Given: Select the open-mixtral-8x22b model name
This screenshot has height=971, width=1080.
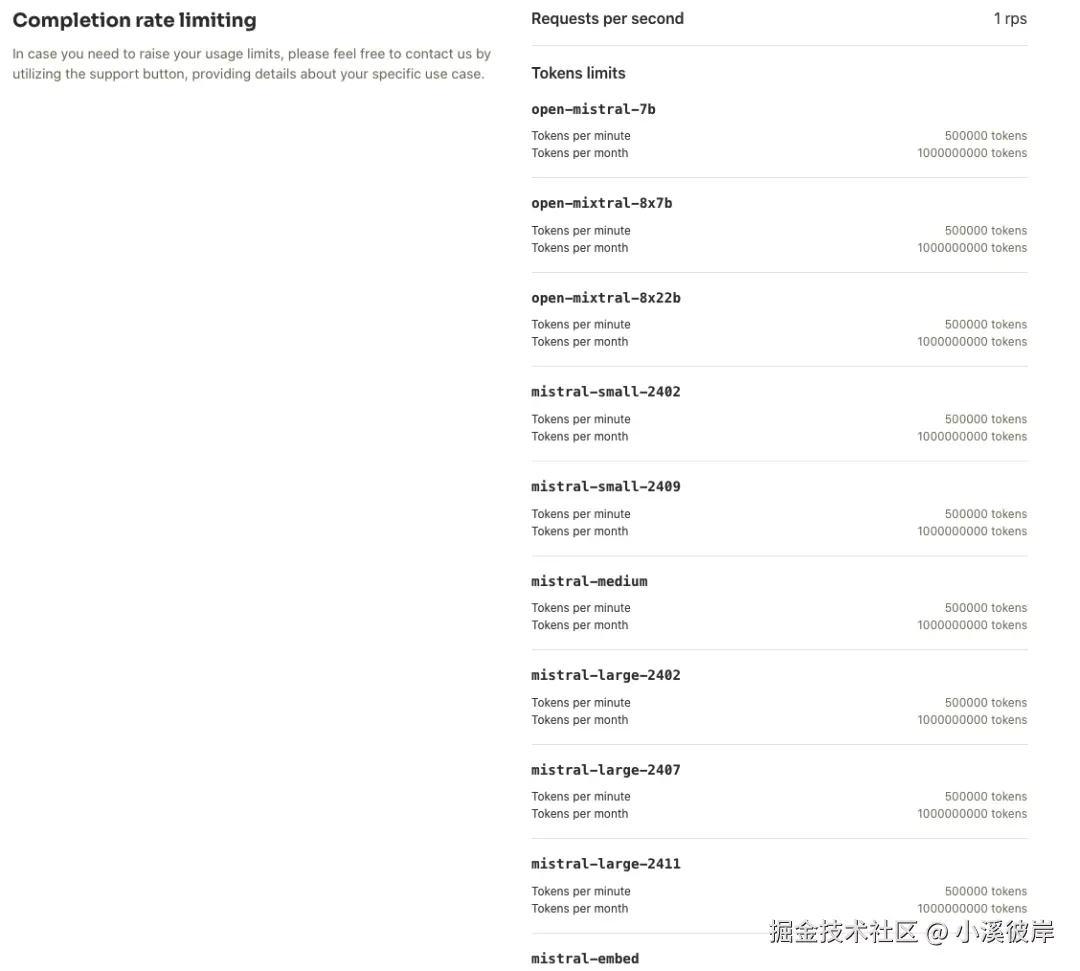Looking at the screenshot, I should 605,297.
